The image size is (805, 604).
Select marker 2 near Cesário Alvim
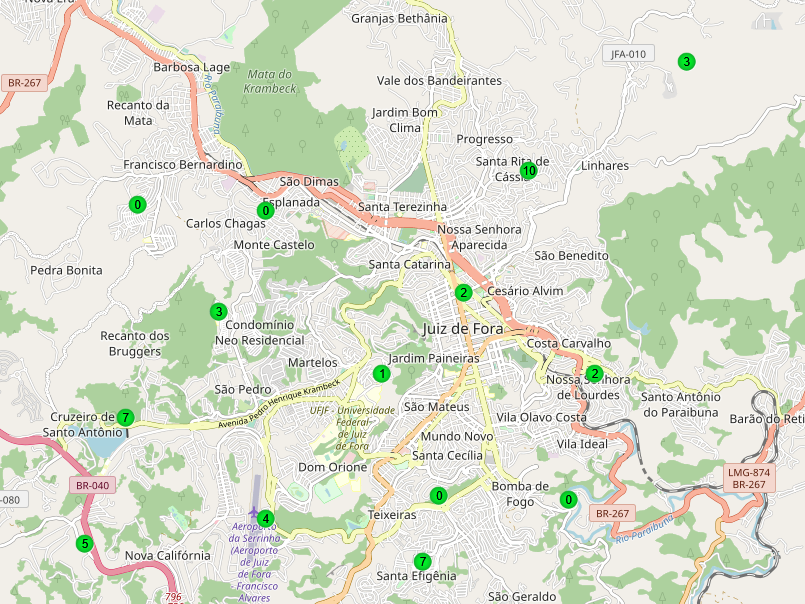pos(463,293)
